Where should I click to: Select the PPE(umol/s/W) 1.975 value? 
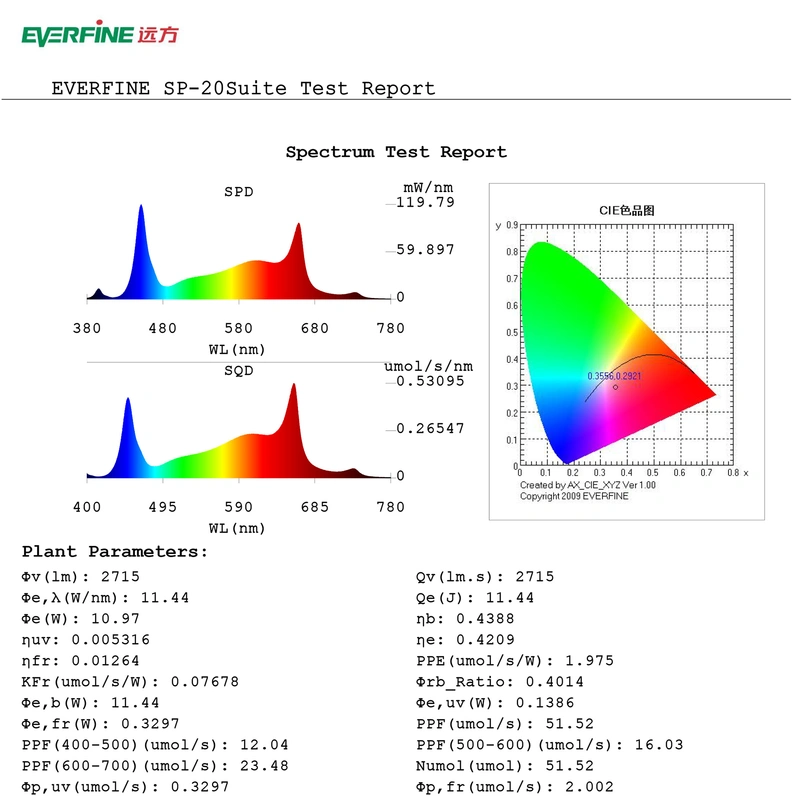point(514,661)
